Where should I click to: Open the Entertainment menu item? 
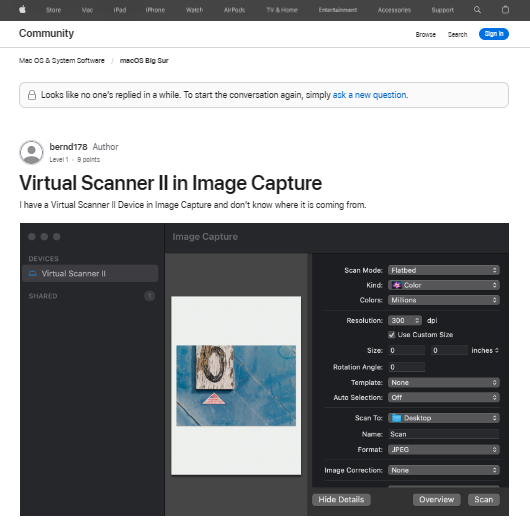coord(338,10)
